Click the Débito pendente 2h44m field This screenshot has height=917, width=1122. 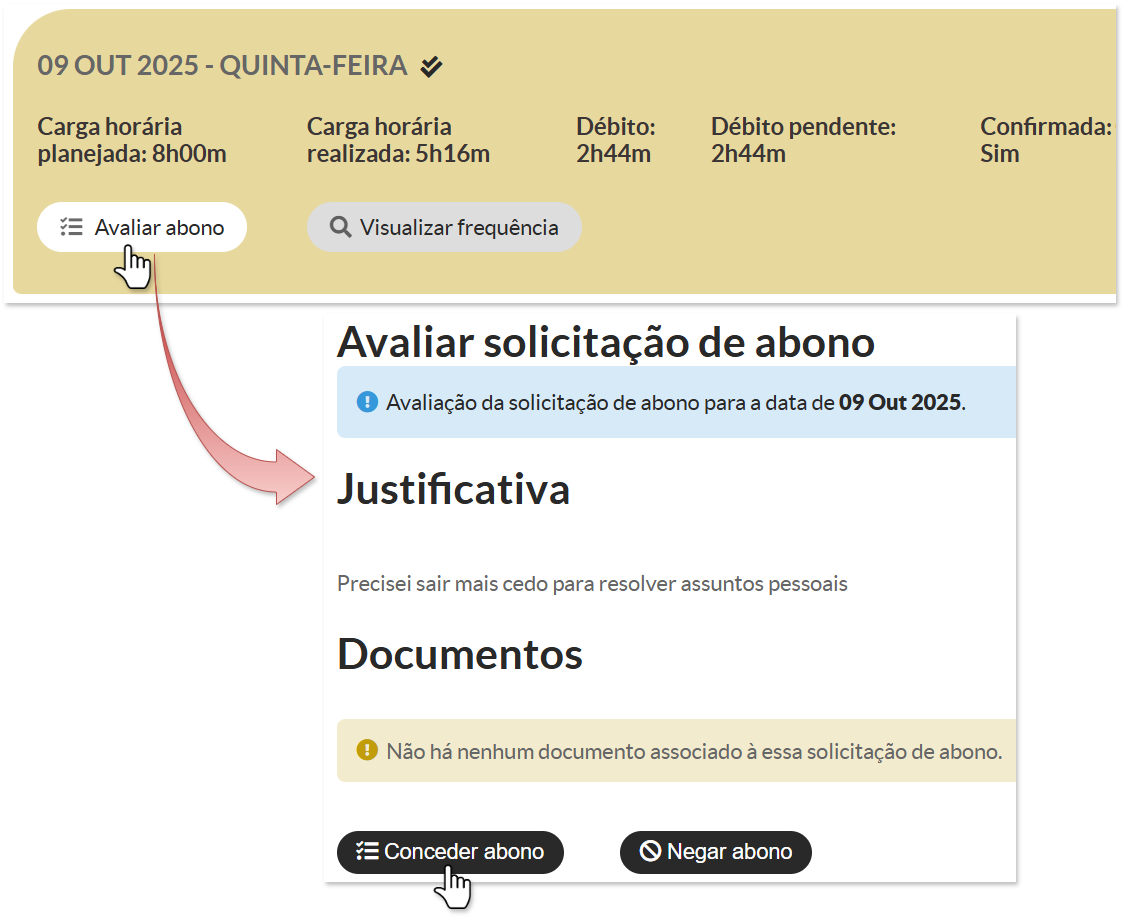[802, 141]
